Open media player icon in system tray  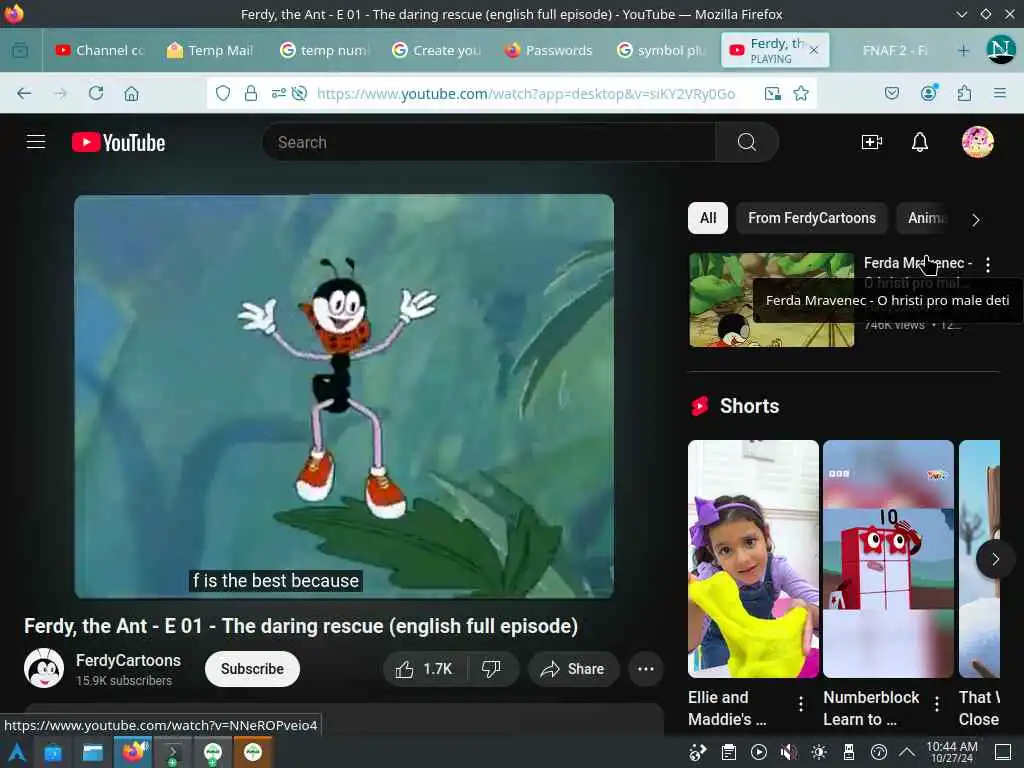click(x=759, y=752)
